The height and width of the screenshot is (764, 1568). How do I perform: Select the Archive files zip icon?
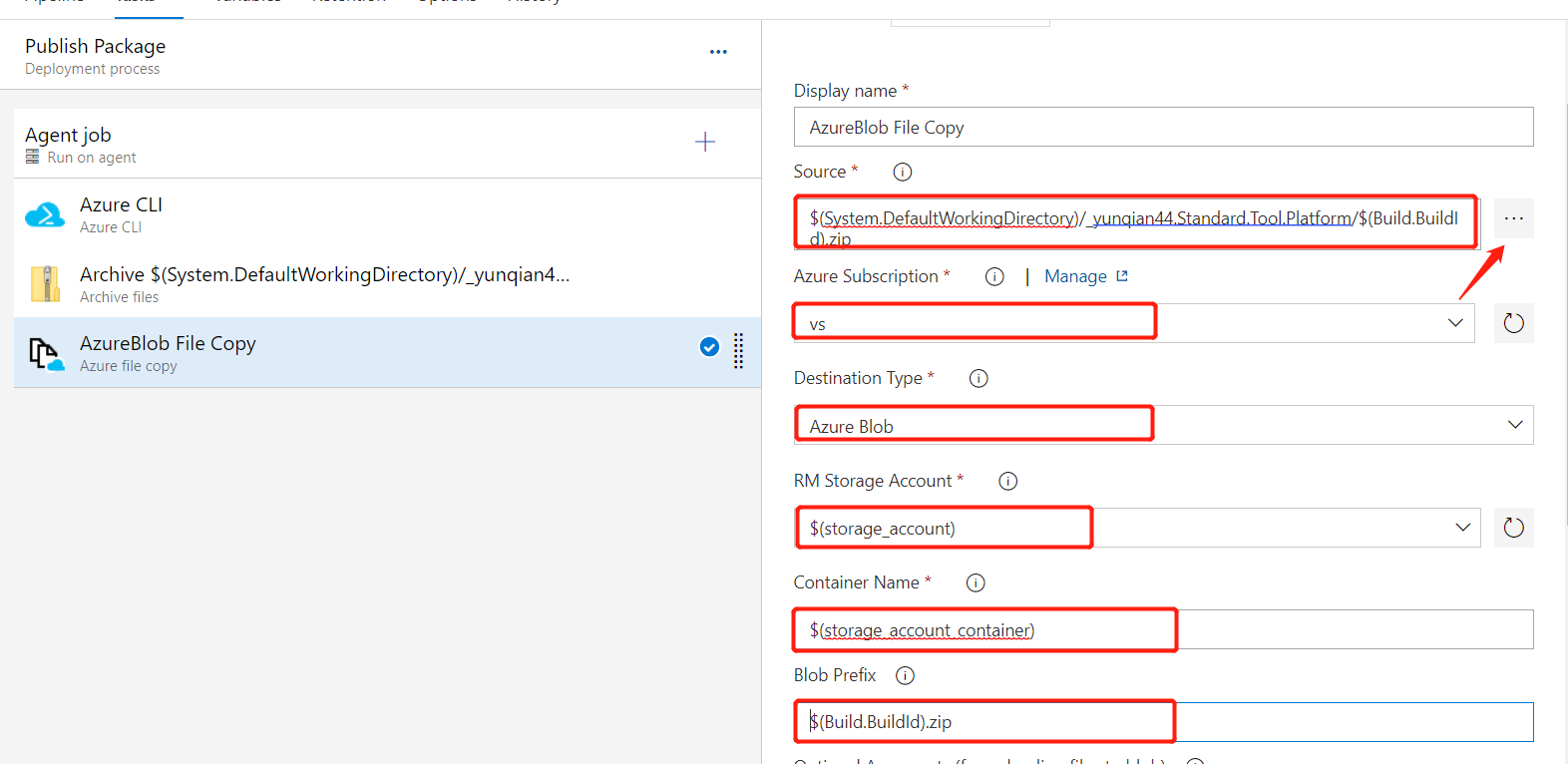click(45, 284)
